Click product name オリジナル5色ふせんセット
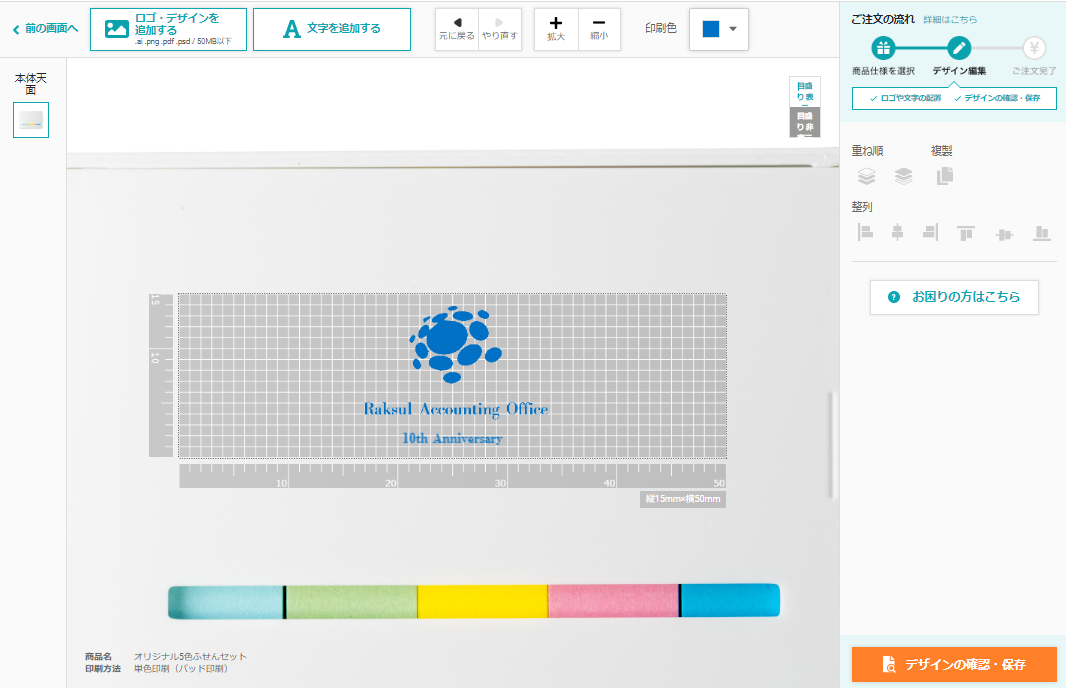The width and height of the screenshot is (1066, 688). 190,657
